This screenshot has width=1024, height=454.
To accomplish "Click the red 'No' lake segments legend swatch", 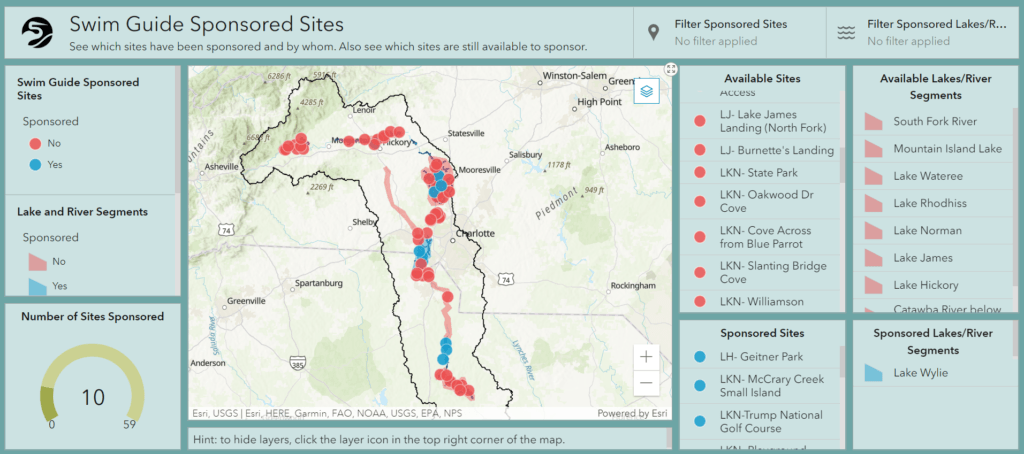I will coord(37,261).
